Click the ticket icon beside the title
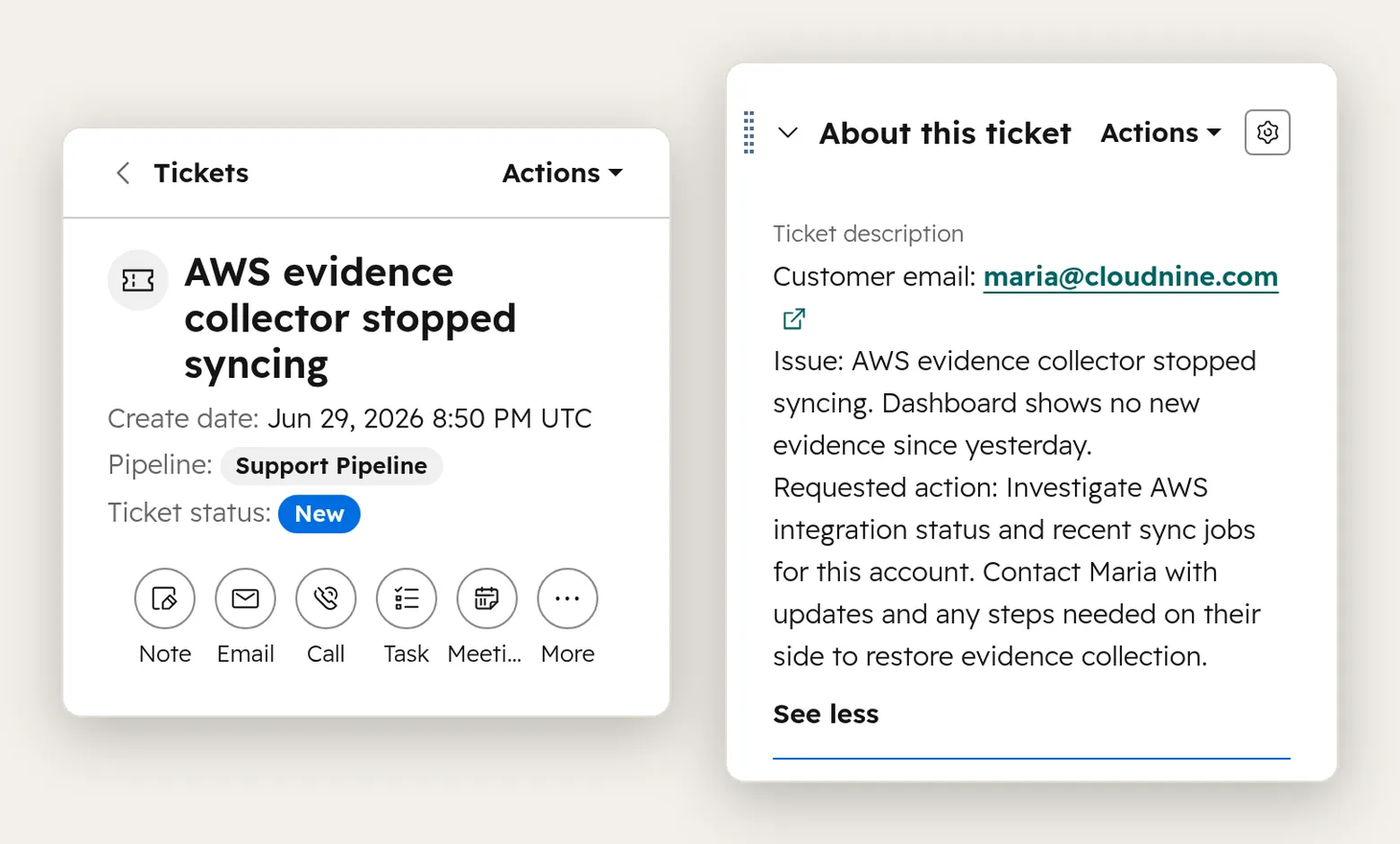Image resolution: width=1400 pixels, height=844 pixels. [138, 280]
